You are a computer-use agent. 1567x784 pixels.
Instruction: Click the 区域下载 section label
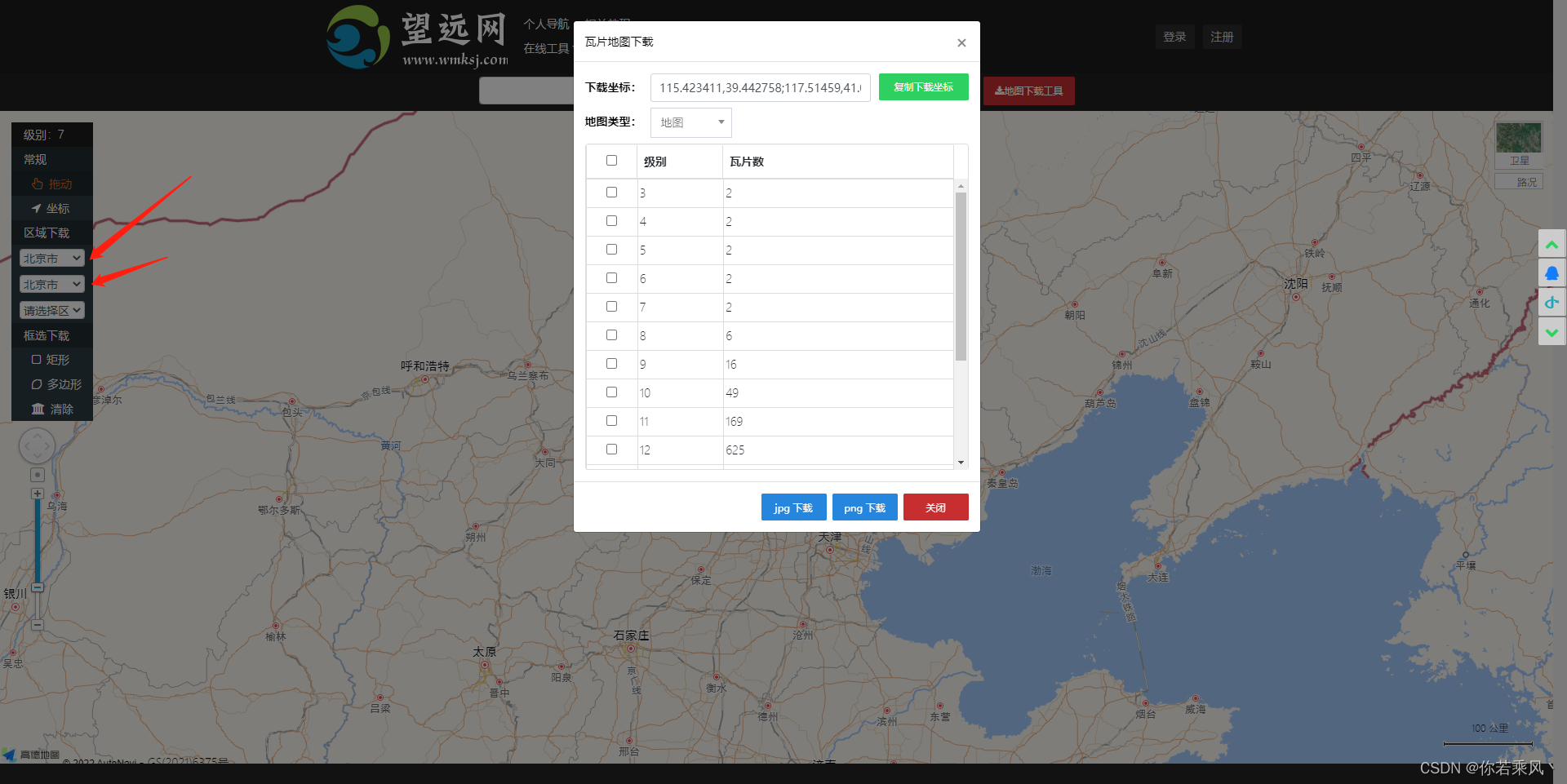tap(47, 233)
